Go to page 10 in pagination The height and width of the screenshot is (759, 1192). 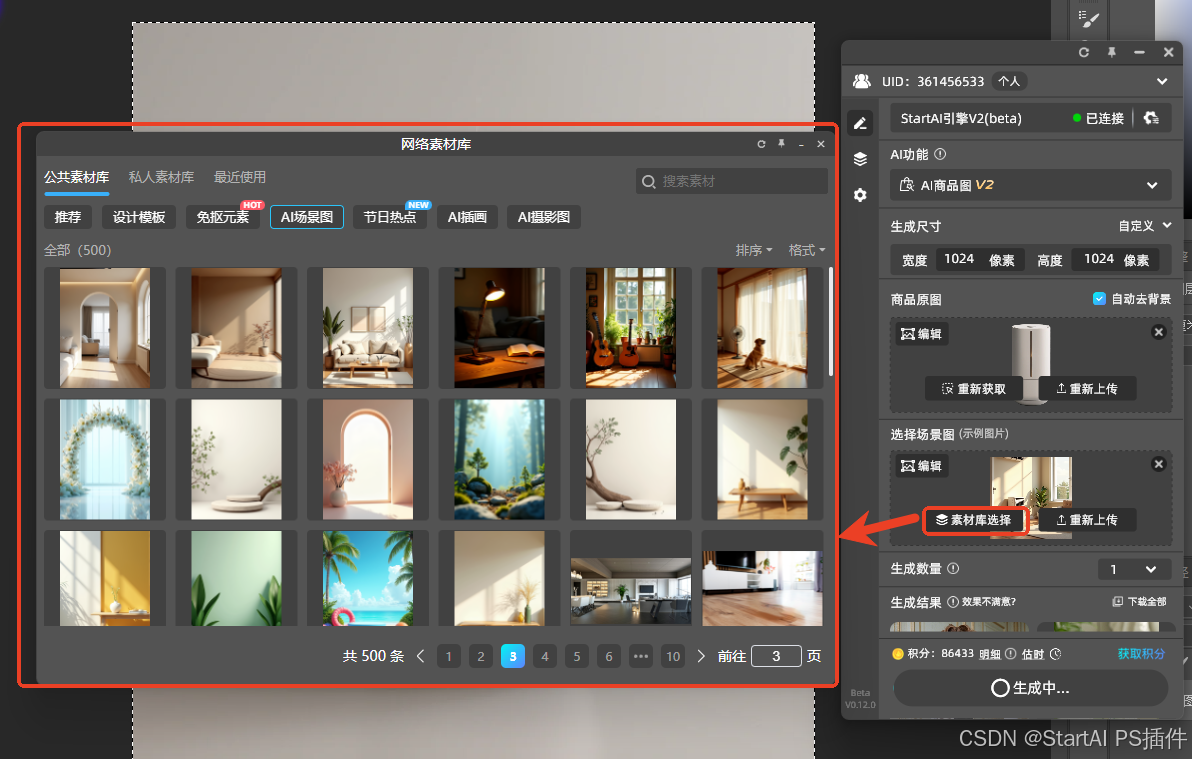point(673,656)
